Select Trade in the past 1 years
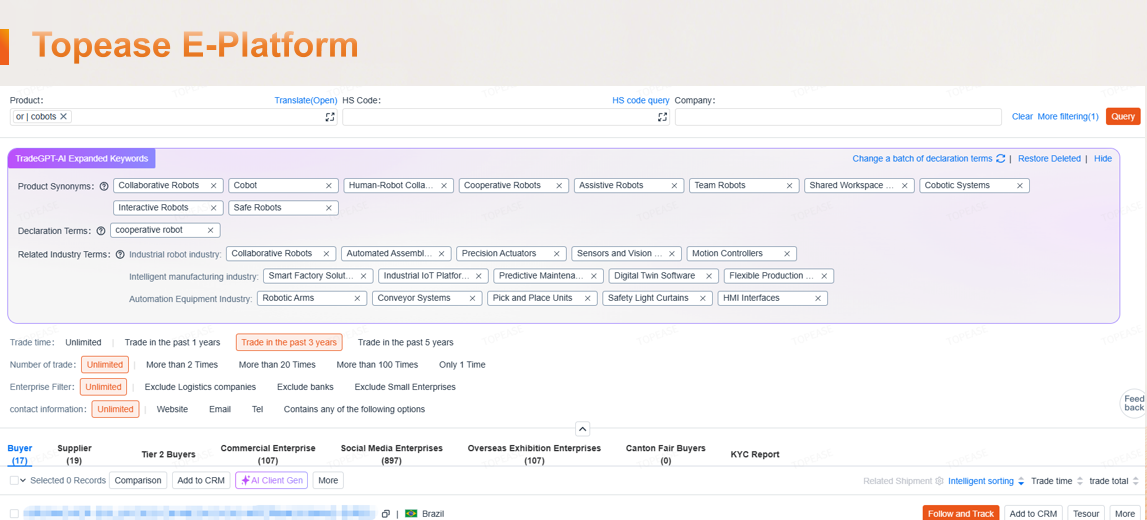Screen dimensions: 1147x520 172,342
